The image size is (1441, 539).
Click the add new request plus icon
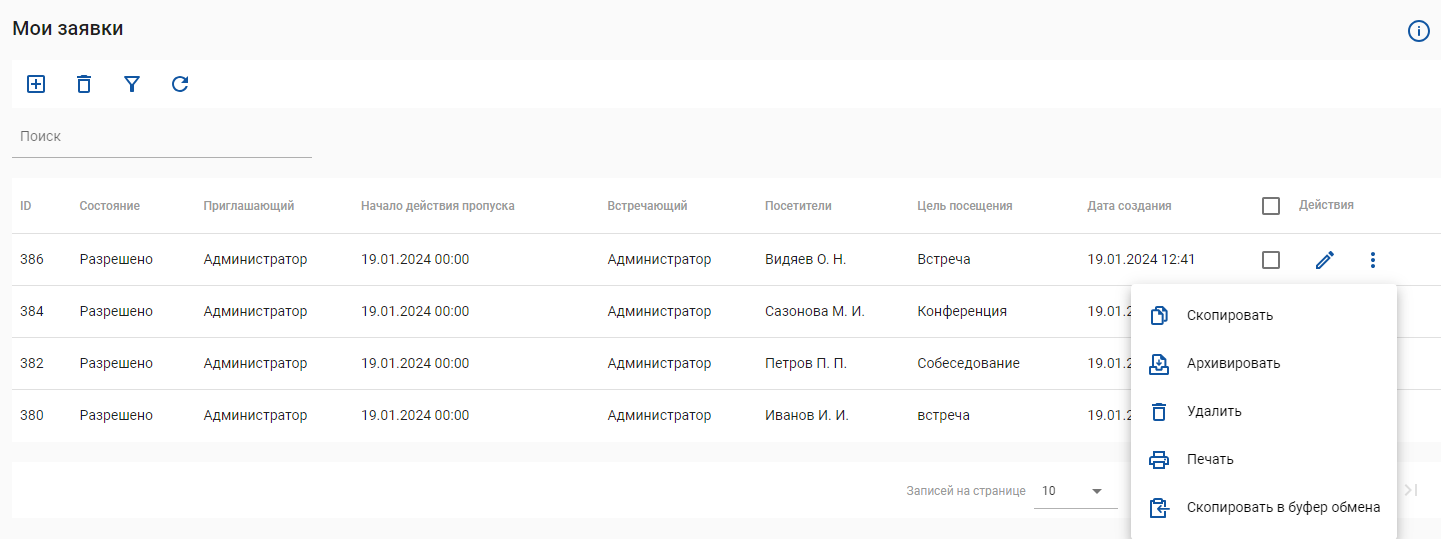(36, 84)
